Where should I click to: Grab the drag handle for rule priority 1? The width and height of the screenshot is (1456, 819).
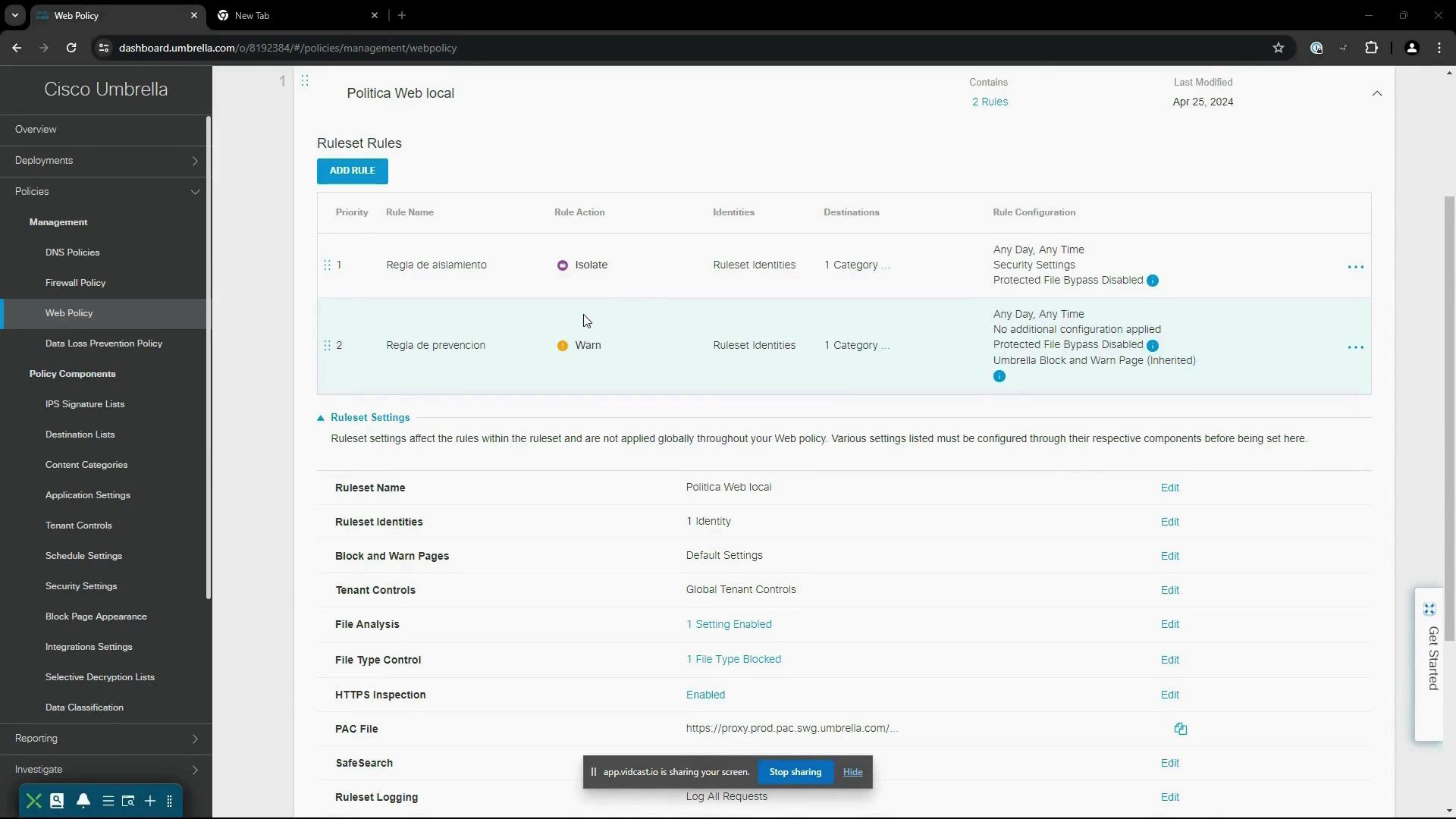(327, 265)
